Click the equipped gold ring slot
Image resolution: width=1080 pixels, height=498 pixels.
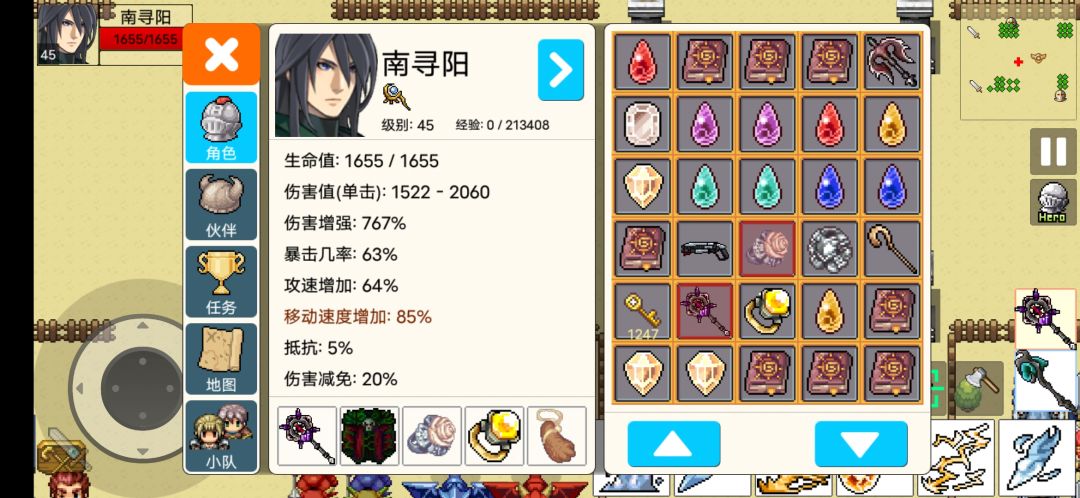click(x=495, y=436)
